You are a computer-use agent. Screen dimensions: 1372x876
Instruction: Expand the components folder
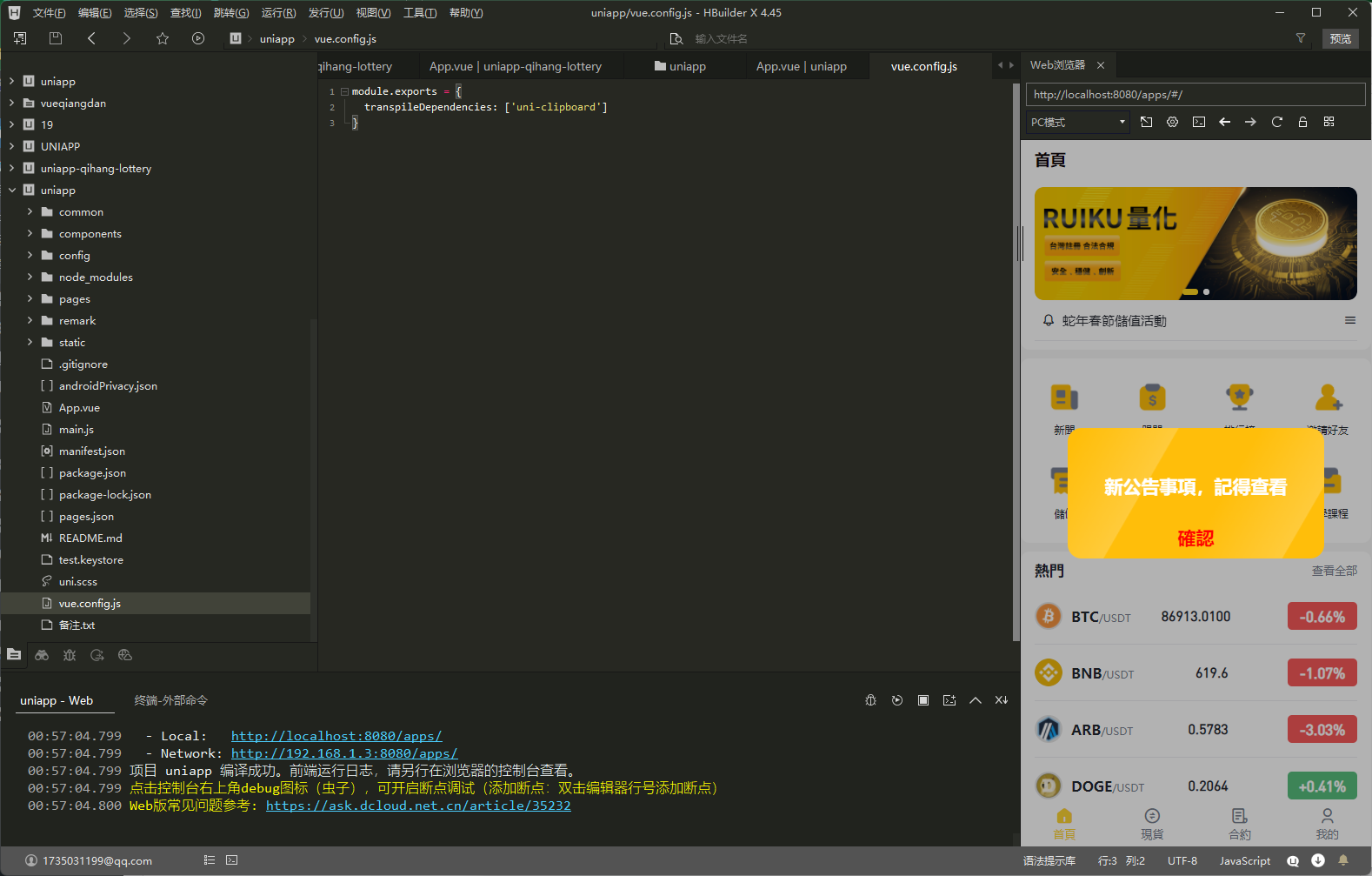coord(30,233)
